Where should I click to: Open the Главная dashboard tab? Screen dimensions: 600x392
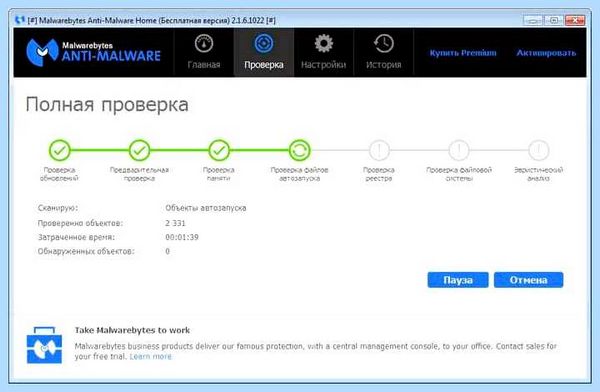click(x=204, y=52)
